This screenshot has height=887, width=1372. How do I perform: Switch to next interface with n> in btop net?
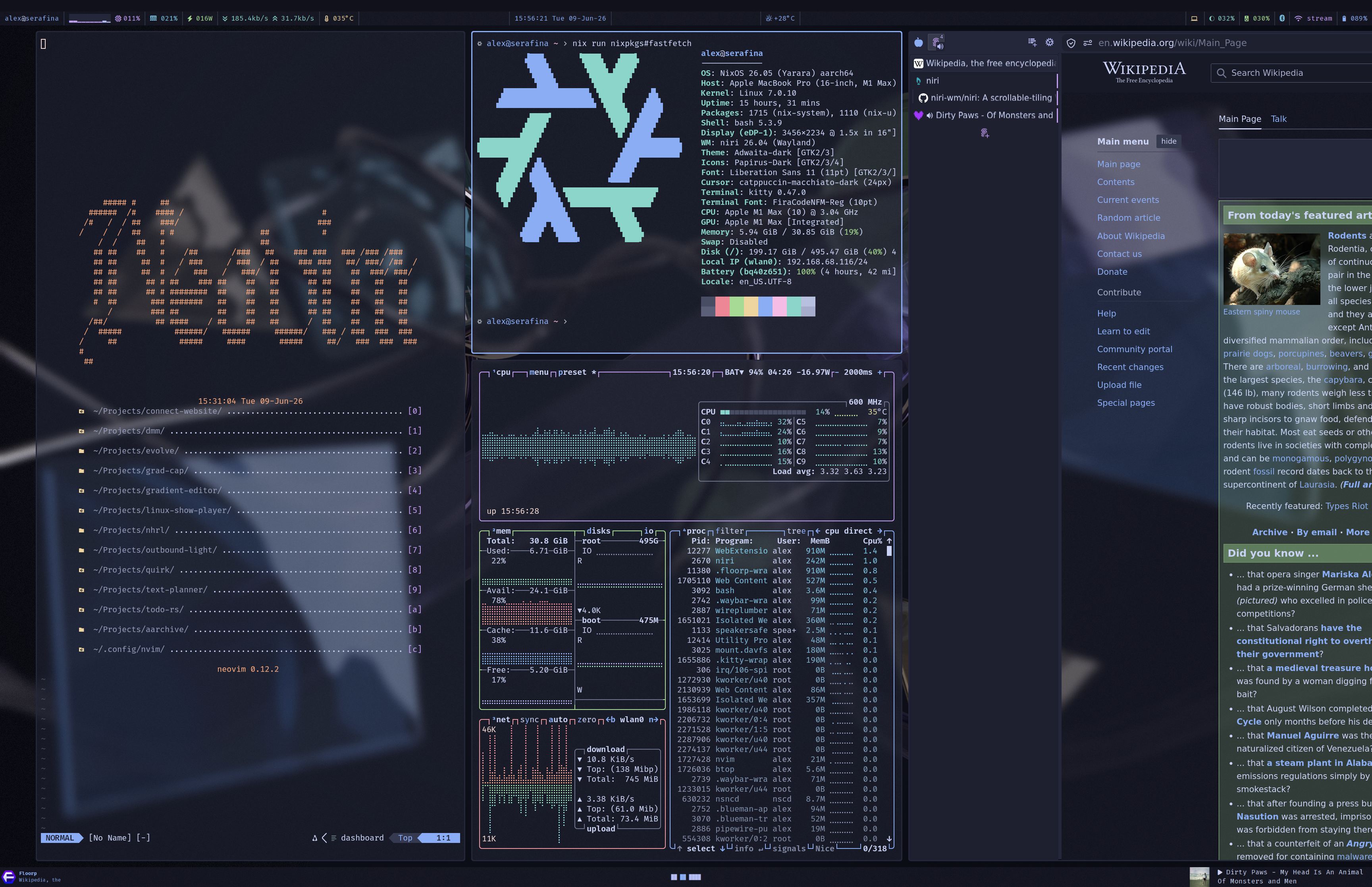point(653,720)
